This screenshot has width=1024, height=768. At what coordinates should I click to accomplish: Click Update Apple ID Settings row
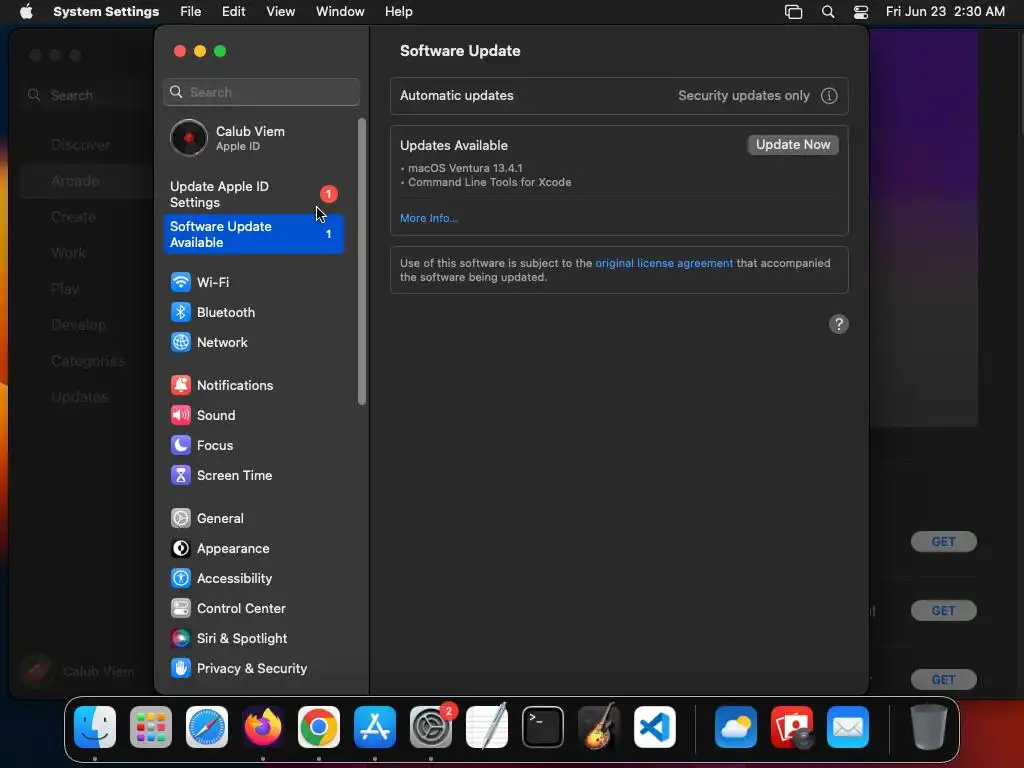(255, 194)
